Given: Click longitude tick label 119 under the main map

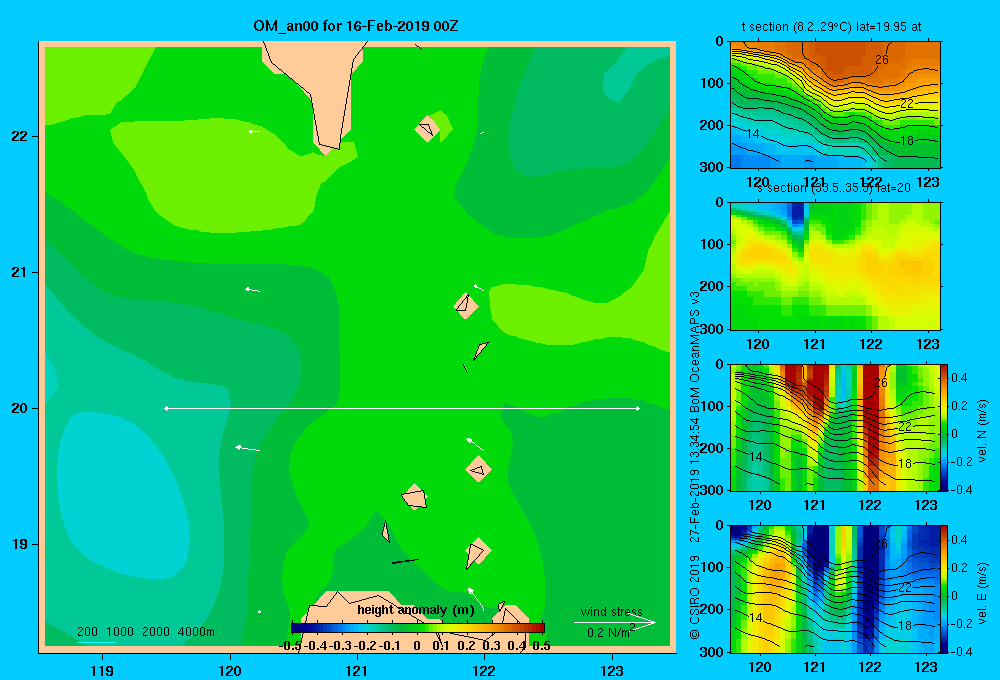Looking at the screenshot, I should click(x=103, y=670).
